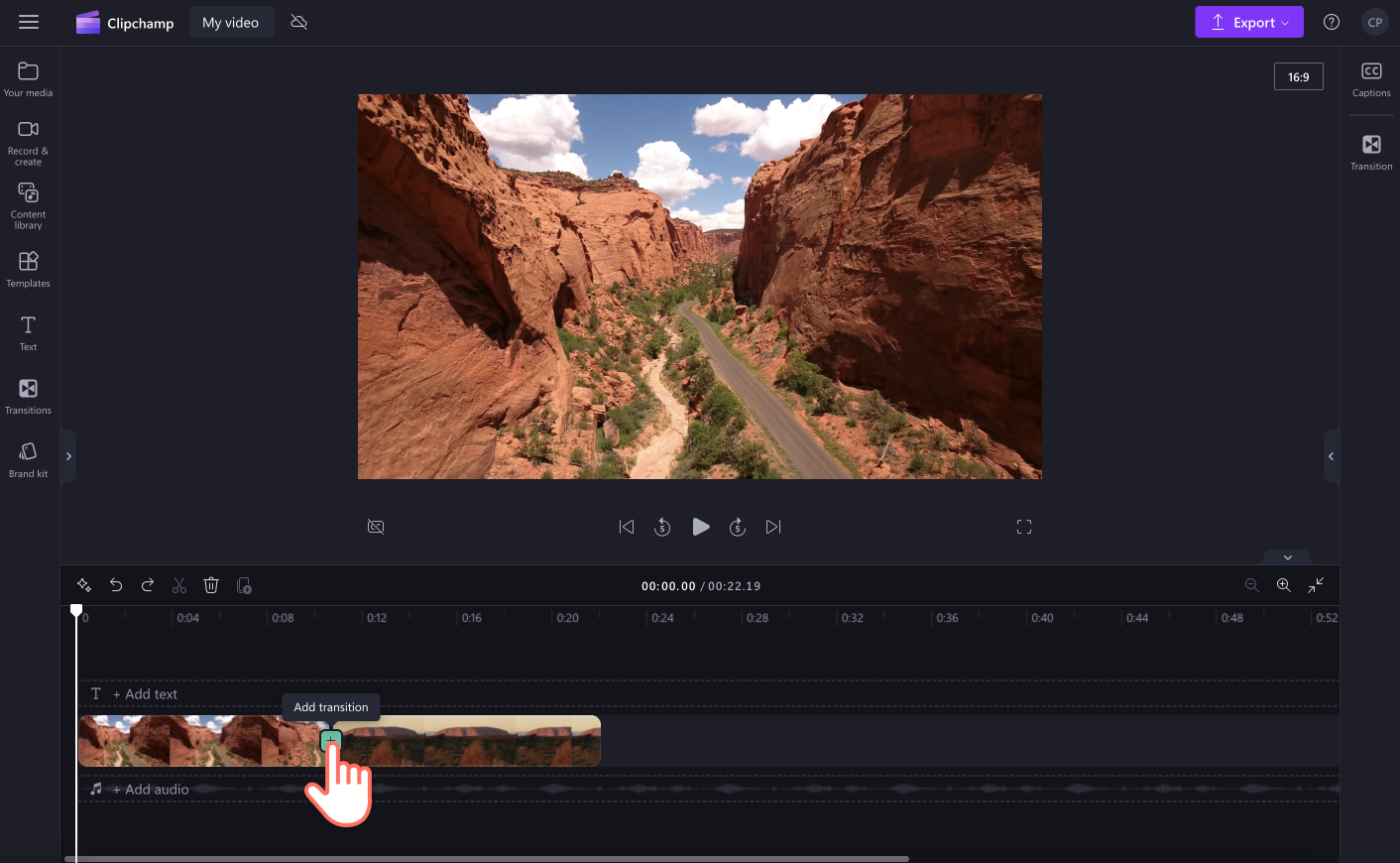Open the Transition panel on right sidebar
Image resolution: width=1400 pixels, height=863 pixels.
point(1371,153)
